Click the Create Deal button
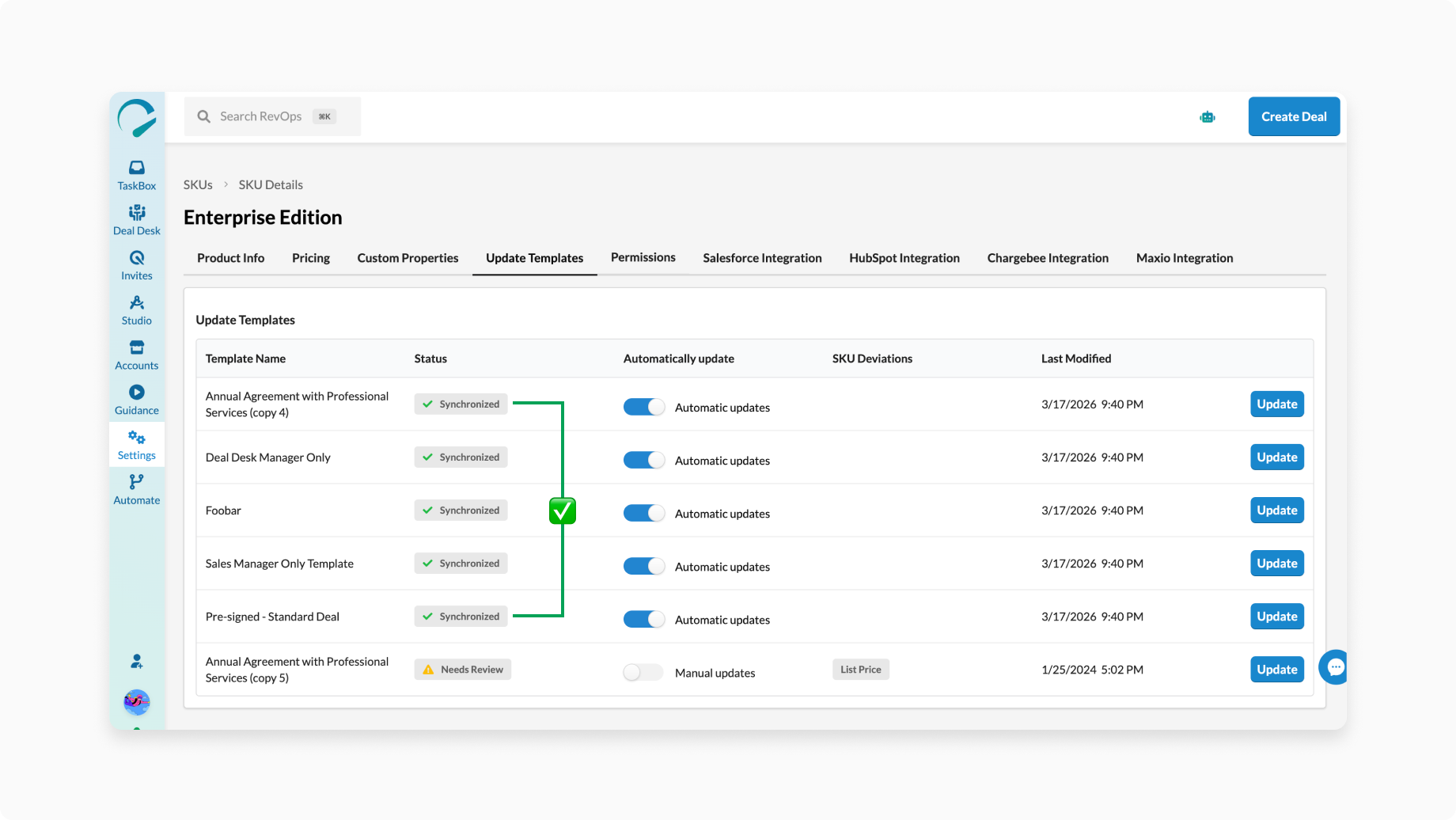 coord(1293,116)
